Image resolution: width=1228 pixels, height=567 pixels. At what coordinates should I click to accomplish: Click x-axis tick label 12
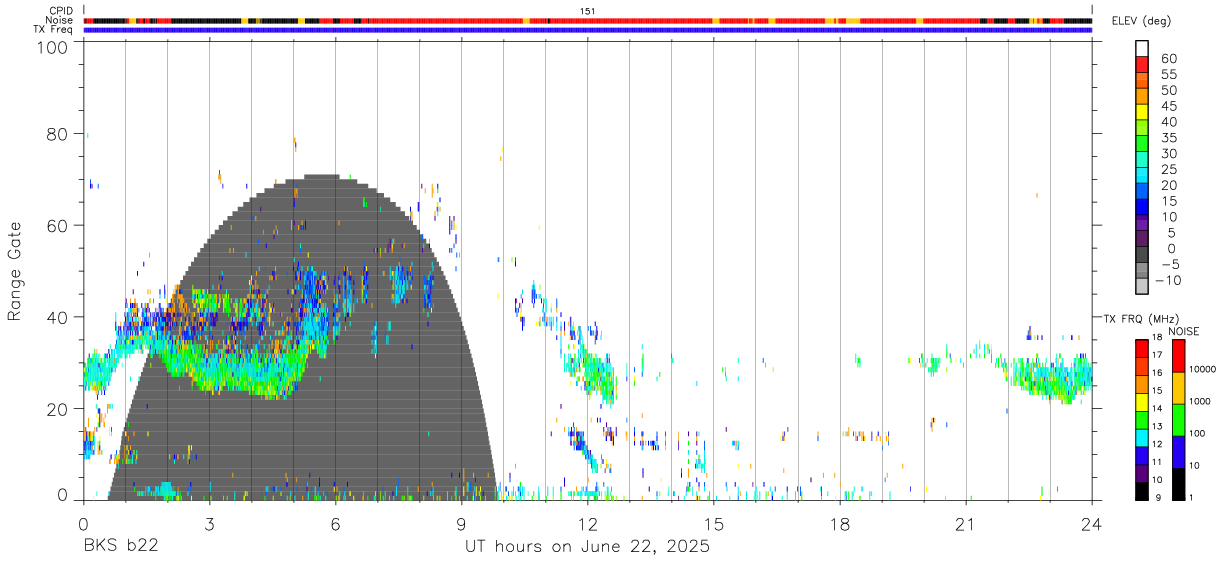pos(587,523)
